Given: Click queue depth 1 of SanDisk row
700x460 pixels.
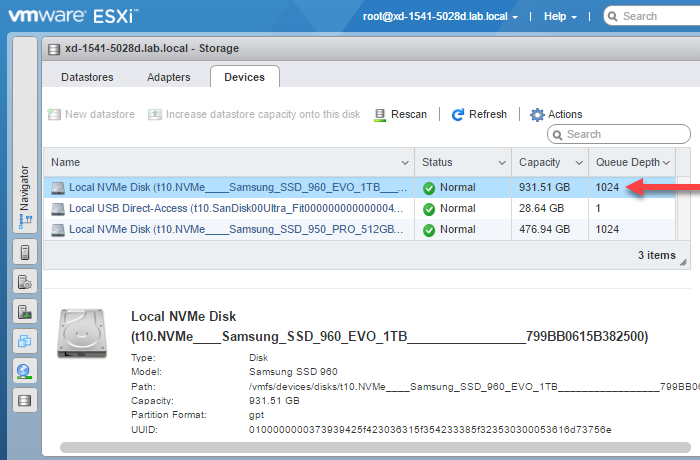Looking at the screenshot, I should point(598,209).
